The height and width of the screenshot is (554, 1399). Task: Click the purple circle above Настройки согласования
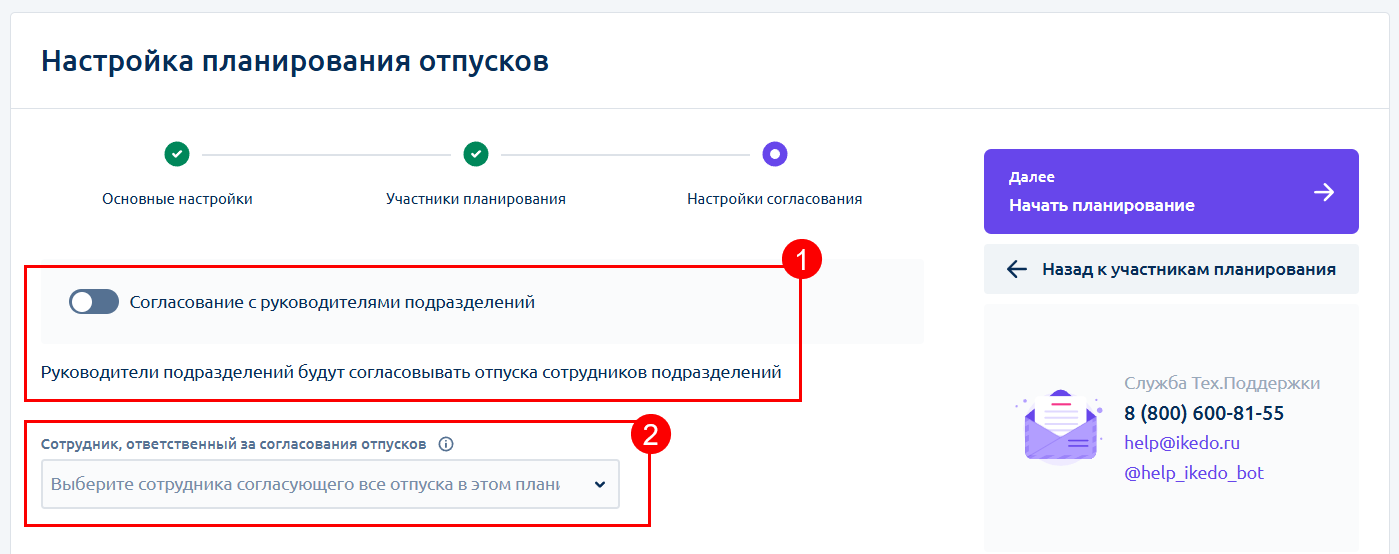[775, 154]
